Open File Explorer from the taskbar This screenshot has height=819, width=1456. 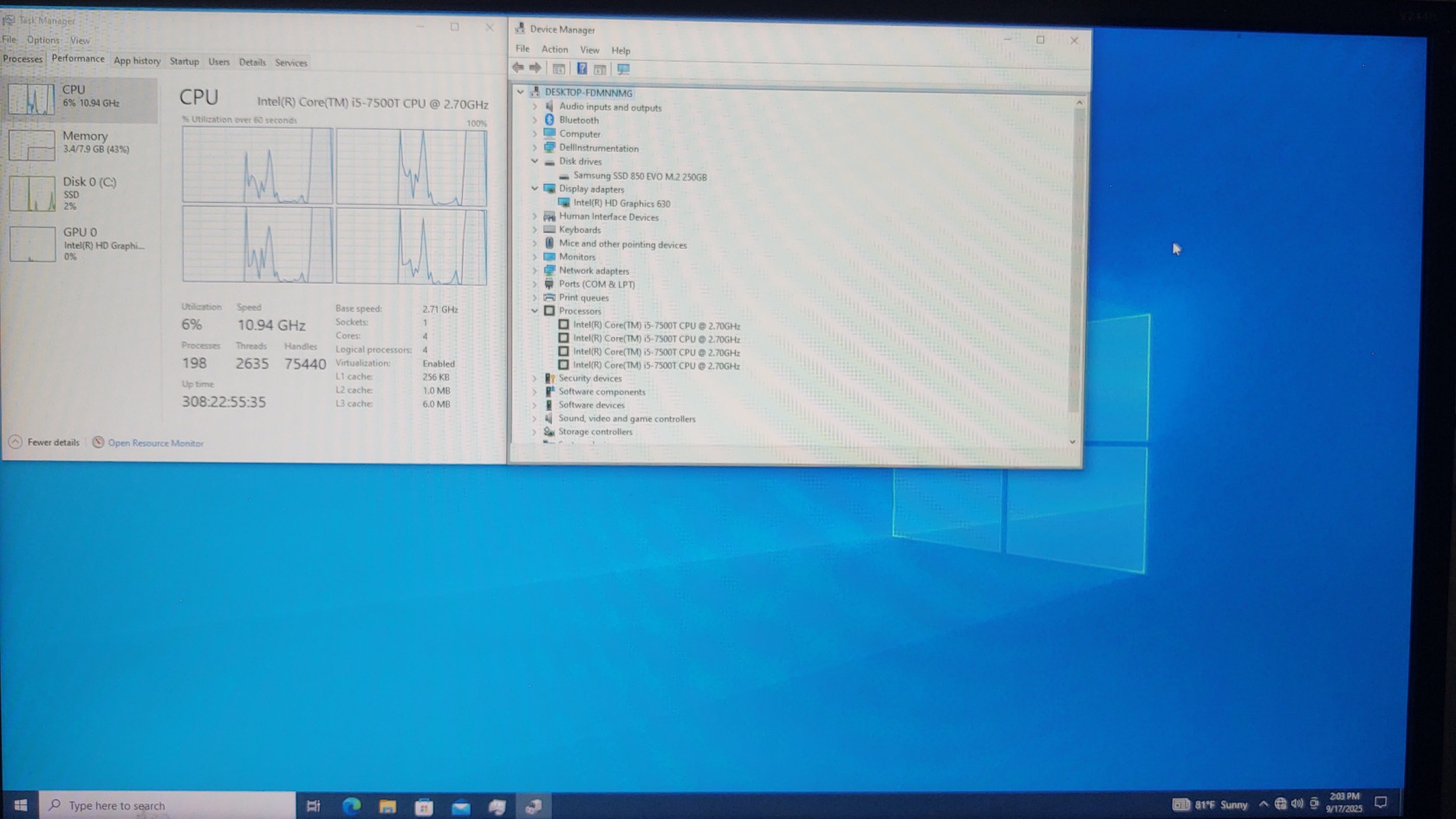387,806
